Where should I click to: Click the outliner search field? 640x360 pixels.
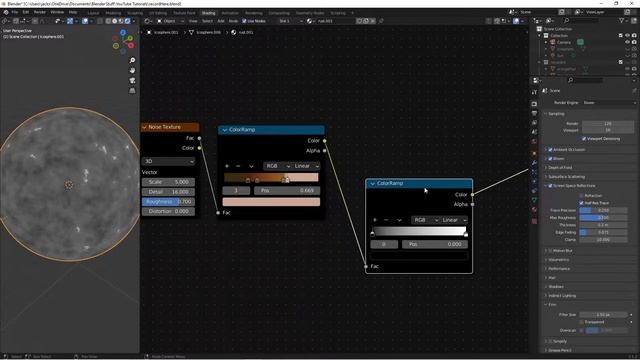click(x=580, y=20)
